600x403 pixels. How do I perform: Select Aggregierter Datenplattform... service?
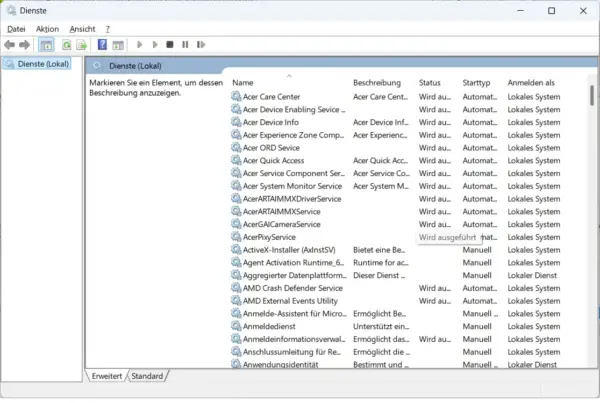[x=396, y=276]
